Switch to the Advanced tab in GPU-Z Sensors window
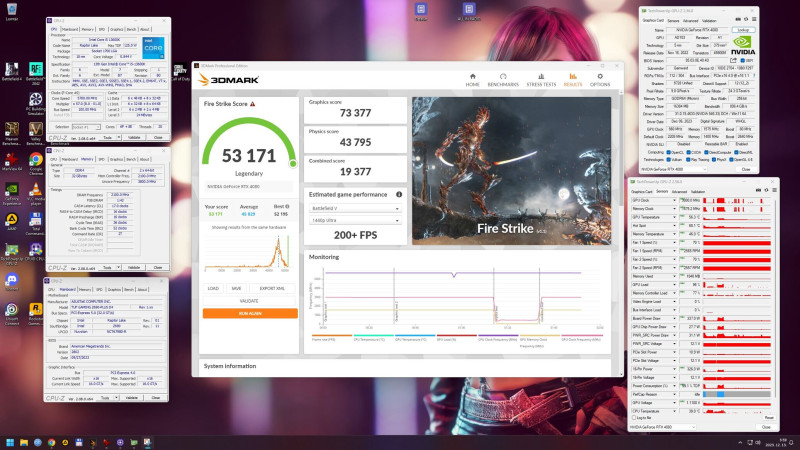800x450 pixels. [x=679, y=192]
